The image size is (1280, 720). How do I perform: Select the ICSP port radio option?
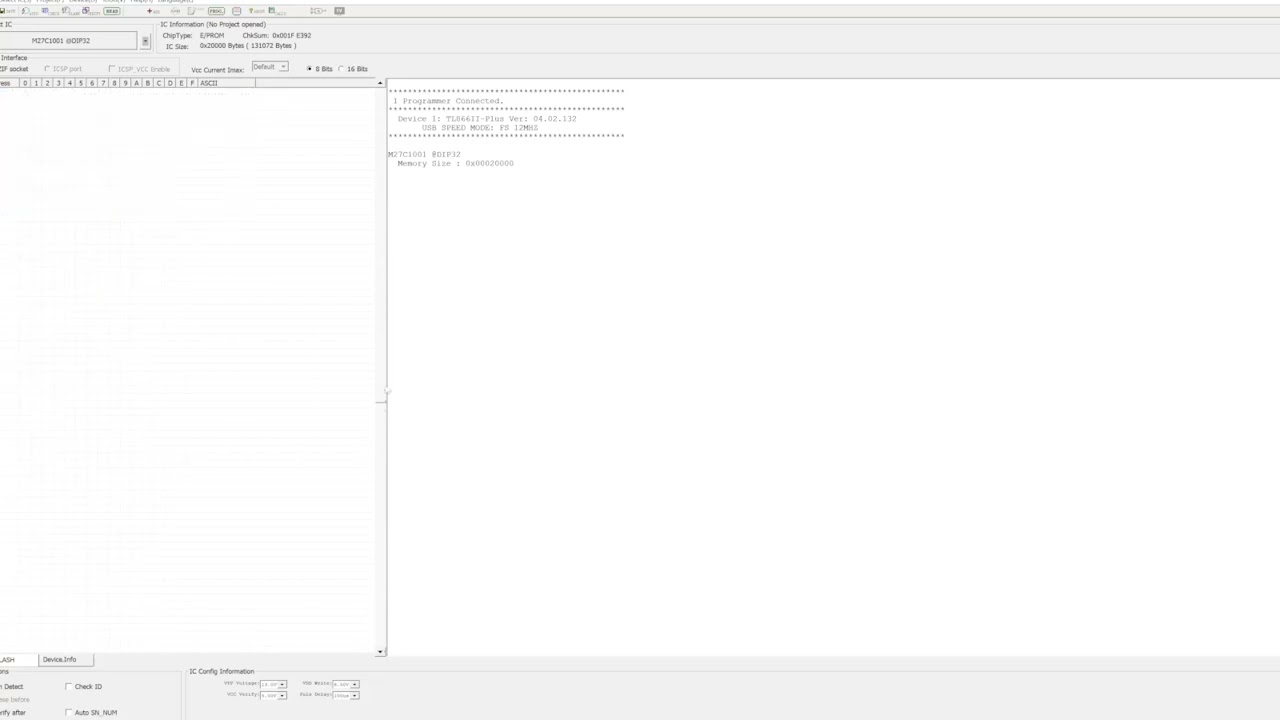point(46,69)
